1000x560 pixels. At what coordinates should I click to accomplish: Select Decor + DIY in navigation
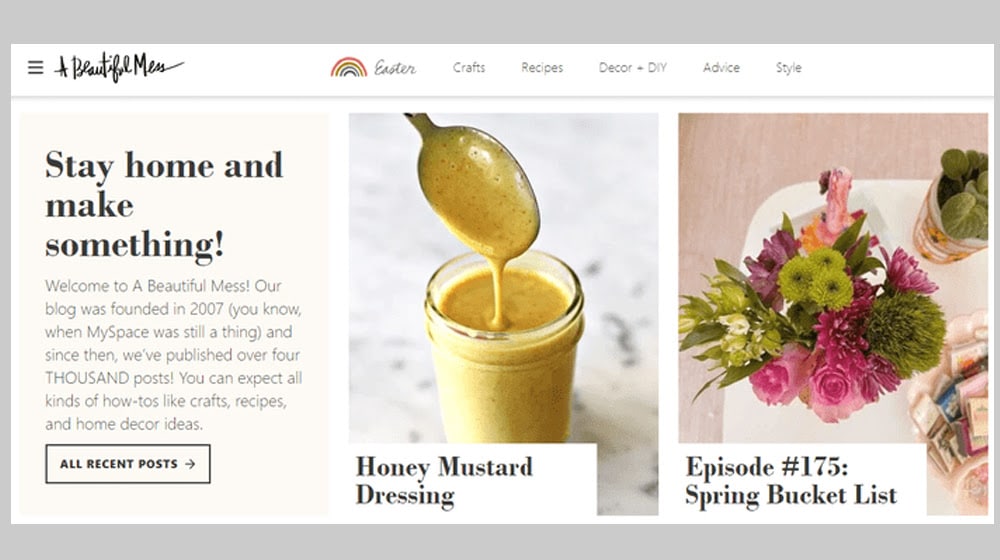click(x=633, y=68)
